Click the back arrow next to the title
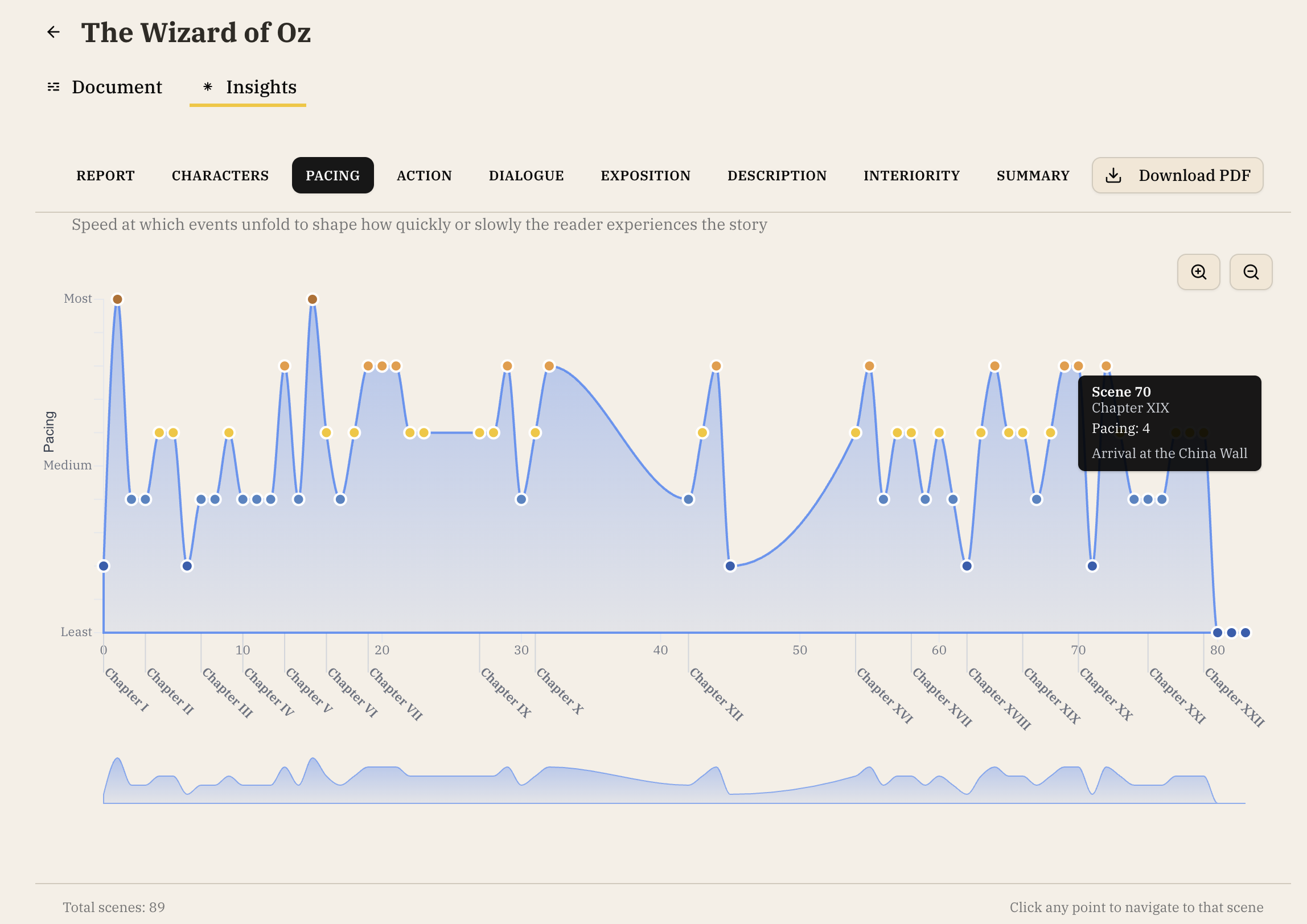The height and width of the screenshot is (924, 1307). [53, 31]
